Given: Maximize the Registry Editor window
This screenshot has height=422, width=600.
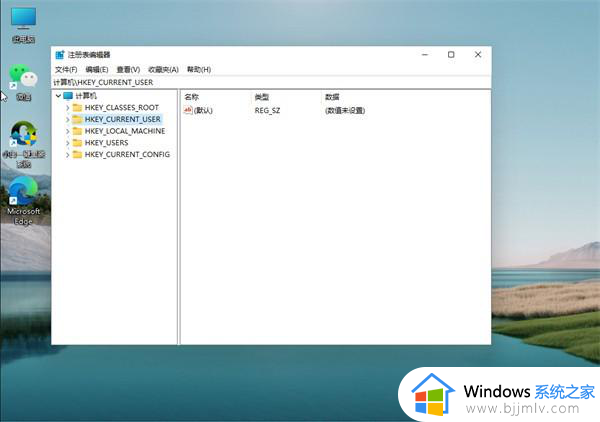Looking at the screenshot, I should [451, 55].
